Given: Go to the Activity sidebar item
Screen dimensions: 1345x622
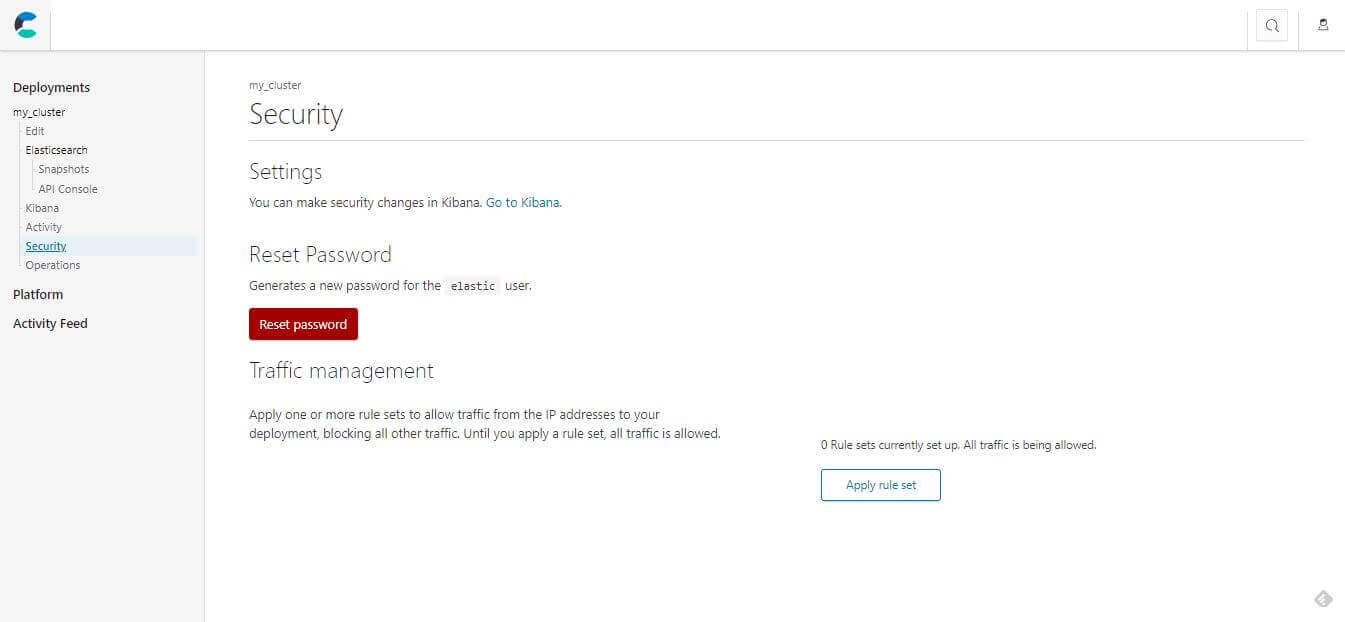Looking at the screenshot, I should [44, 227].
